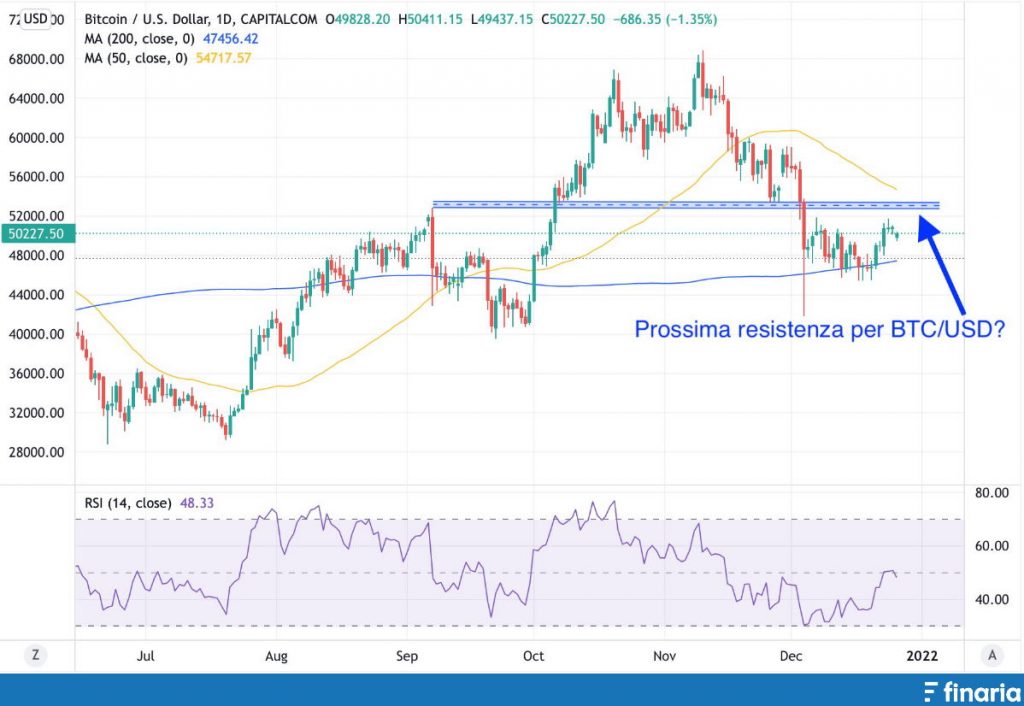Click the change value −686.35 (−1.35%)
1024x706 pixels.
click(x=665, y=20)
